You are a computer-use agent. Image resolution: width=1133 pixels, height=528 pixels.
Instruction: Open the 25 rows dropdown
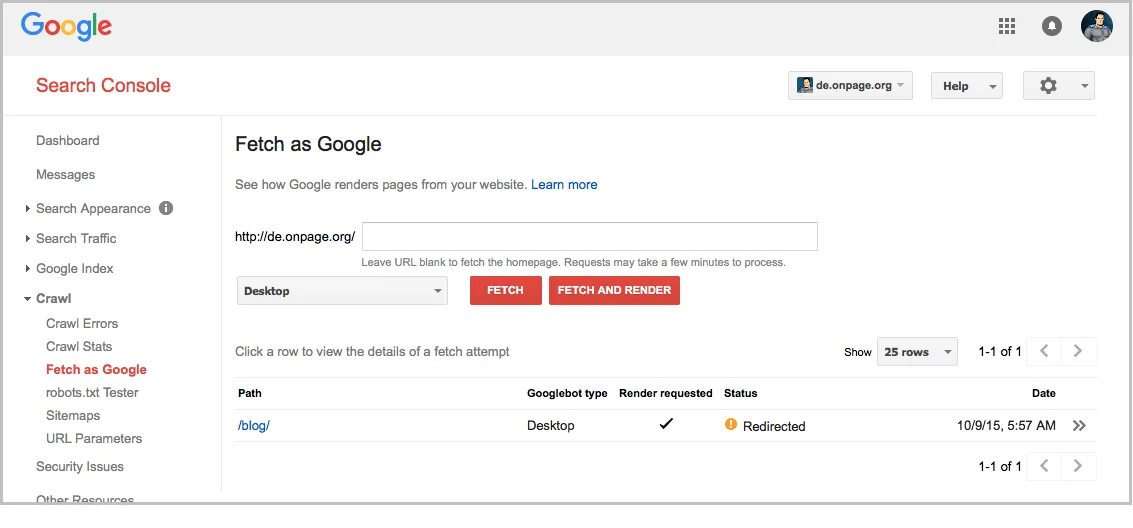pos(916,352)
